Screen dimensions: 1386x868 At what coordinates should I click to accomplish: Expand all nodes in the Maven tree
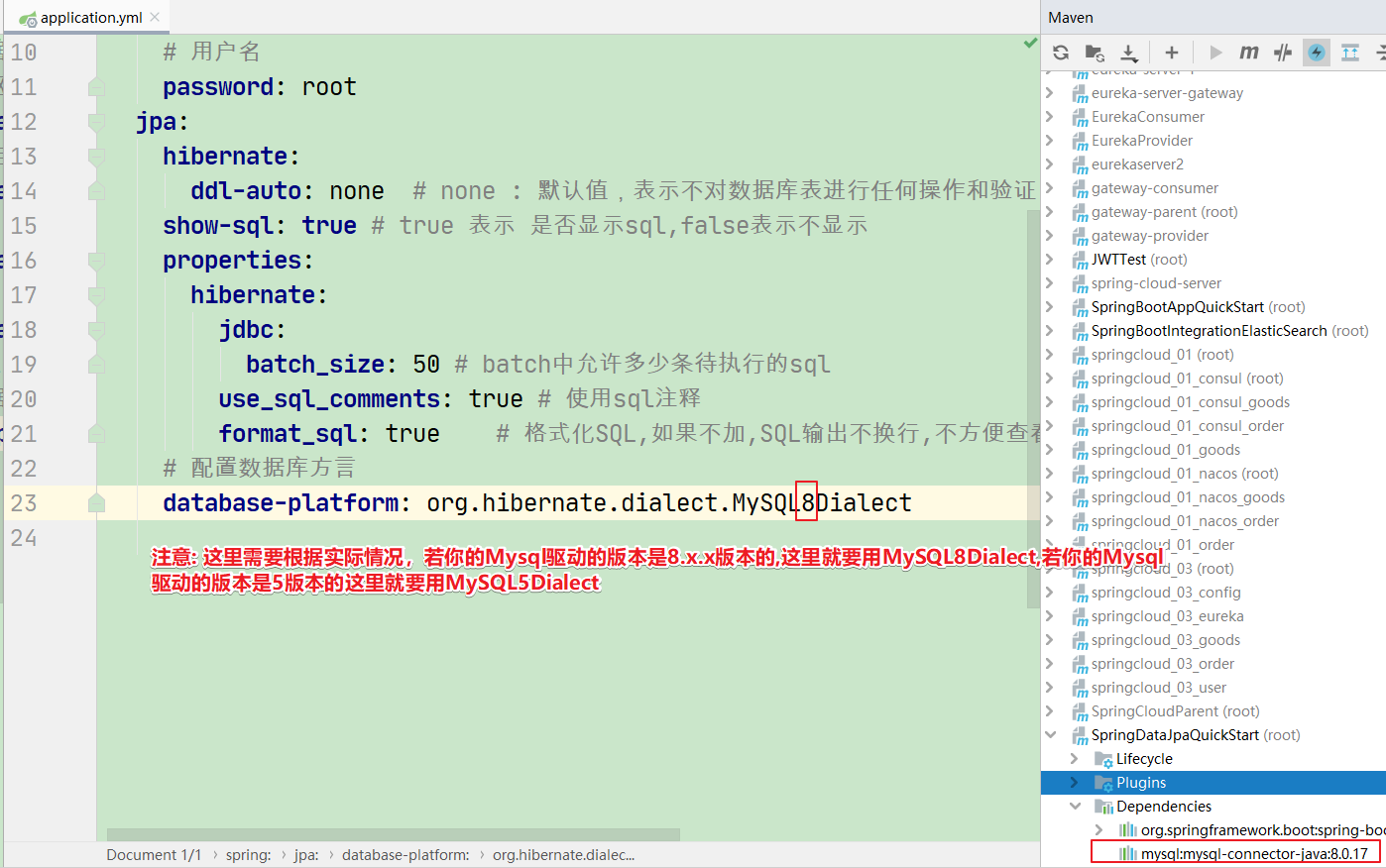[x=1349, y=53]
